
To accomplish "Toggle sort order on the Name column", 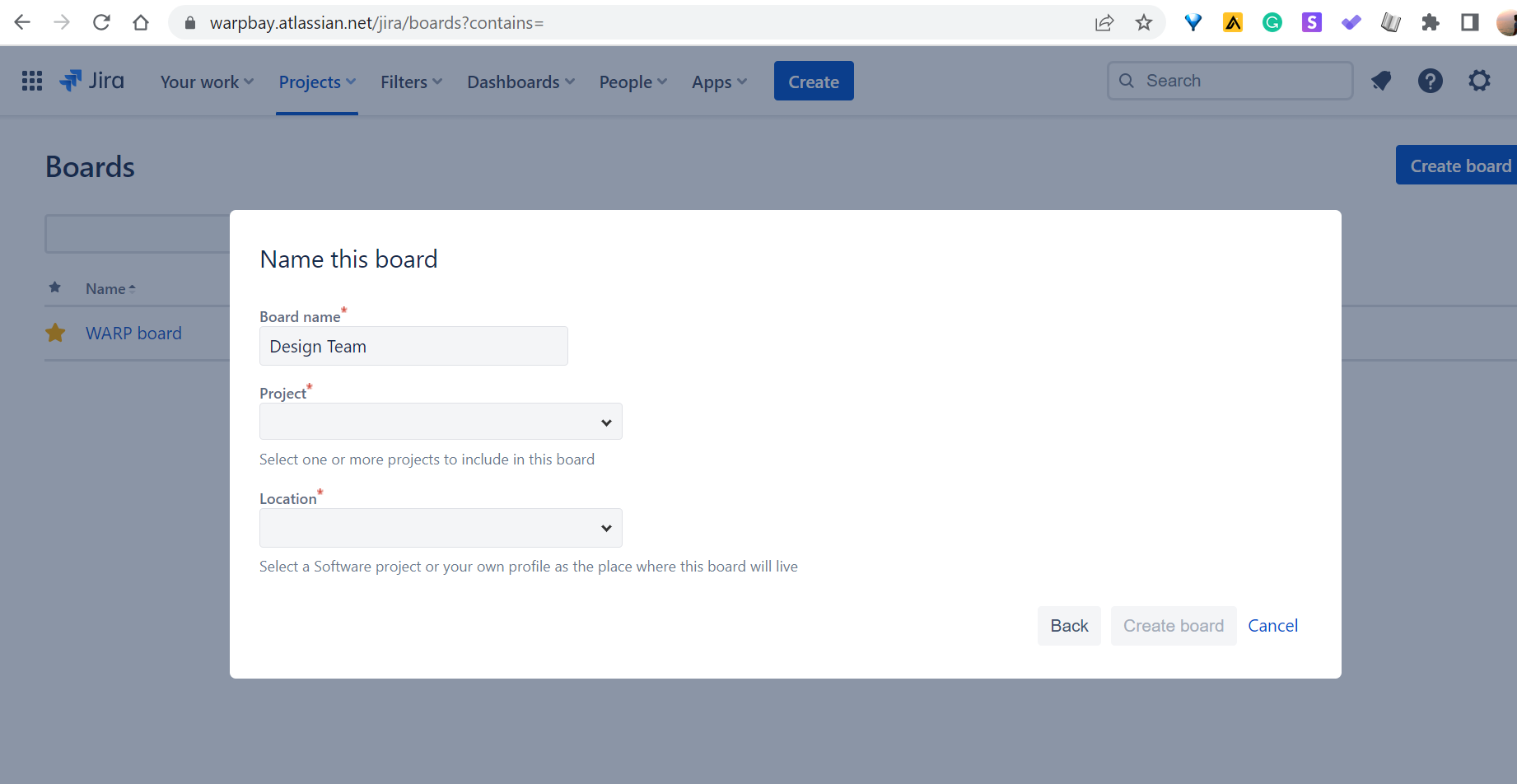I will [x=111, y=288].
